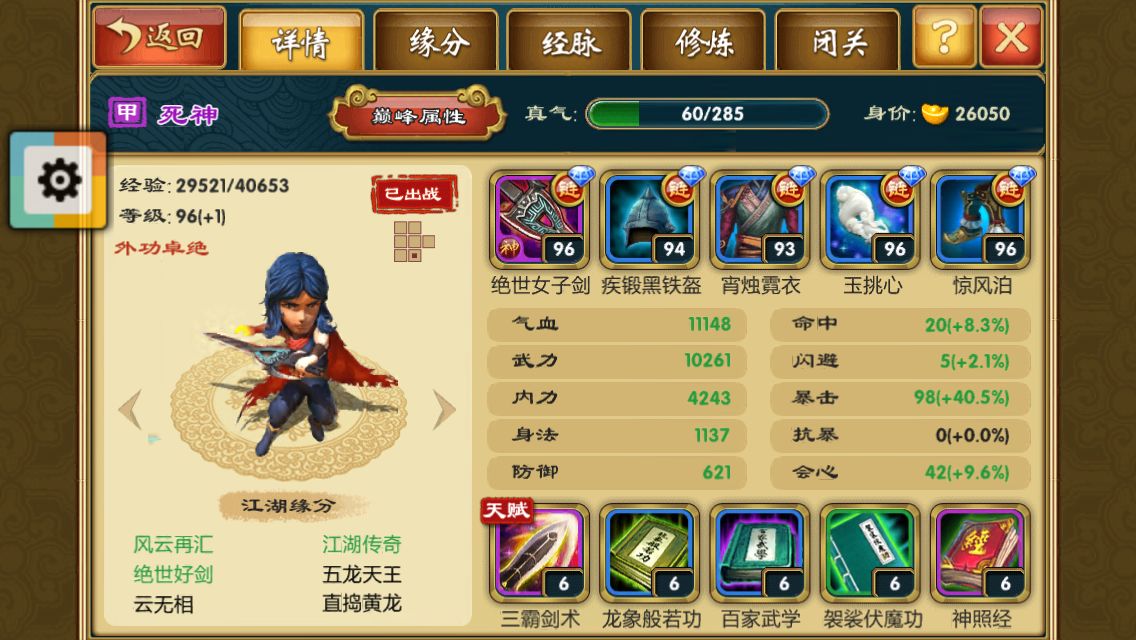1136x640 pixels.
Task: Show the next character with right arrow
Action: point(444,410)
